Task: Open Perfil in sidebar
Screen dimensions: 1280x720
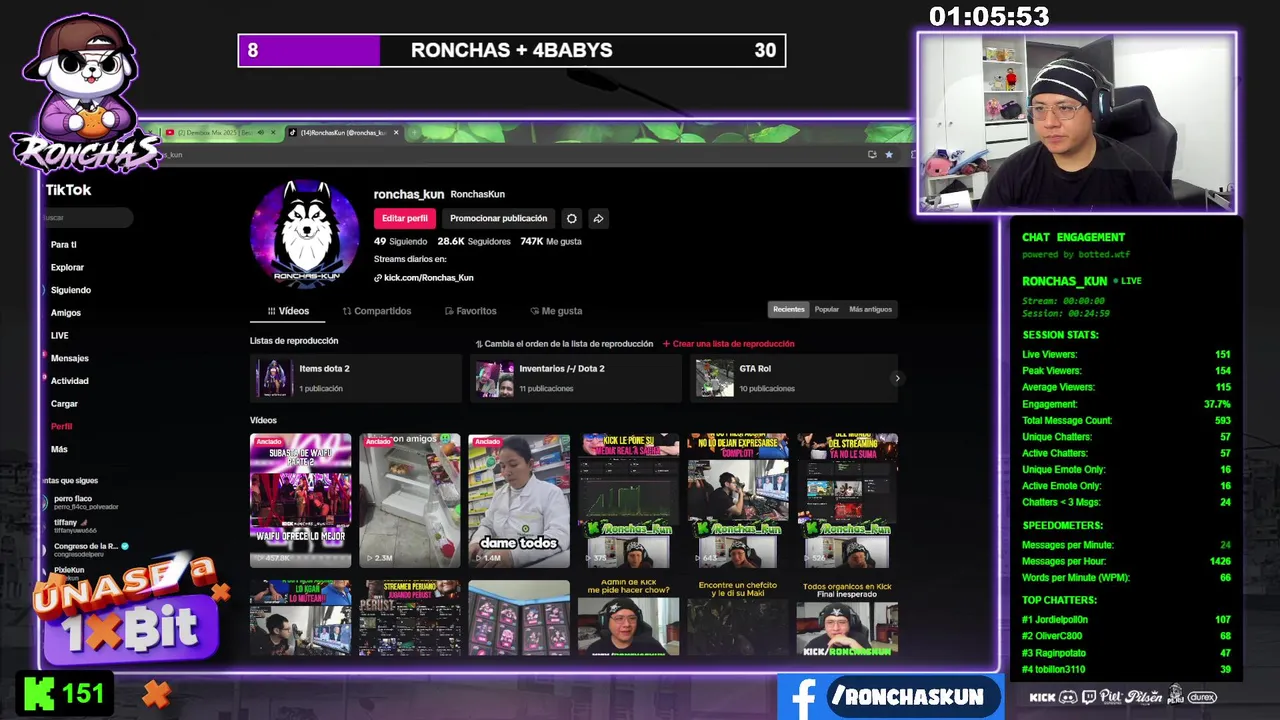Action: [x=61, y=427]
